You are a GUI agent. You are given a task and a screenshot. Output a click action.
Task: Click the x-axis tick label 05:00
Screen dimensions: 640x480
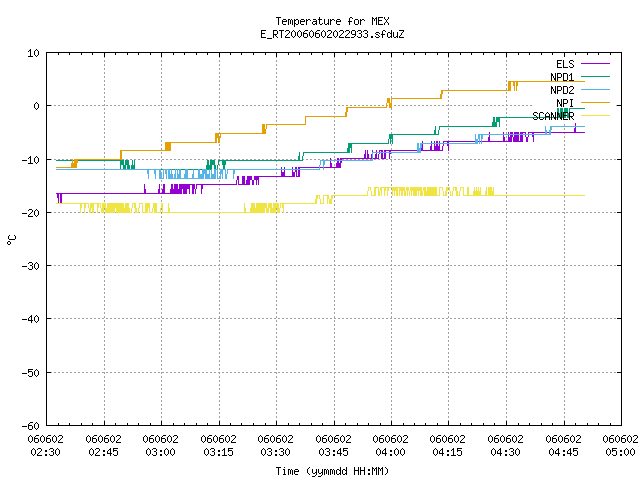(x=620, y=452)
